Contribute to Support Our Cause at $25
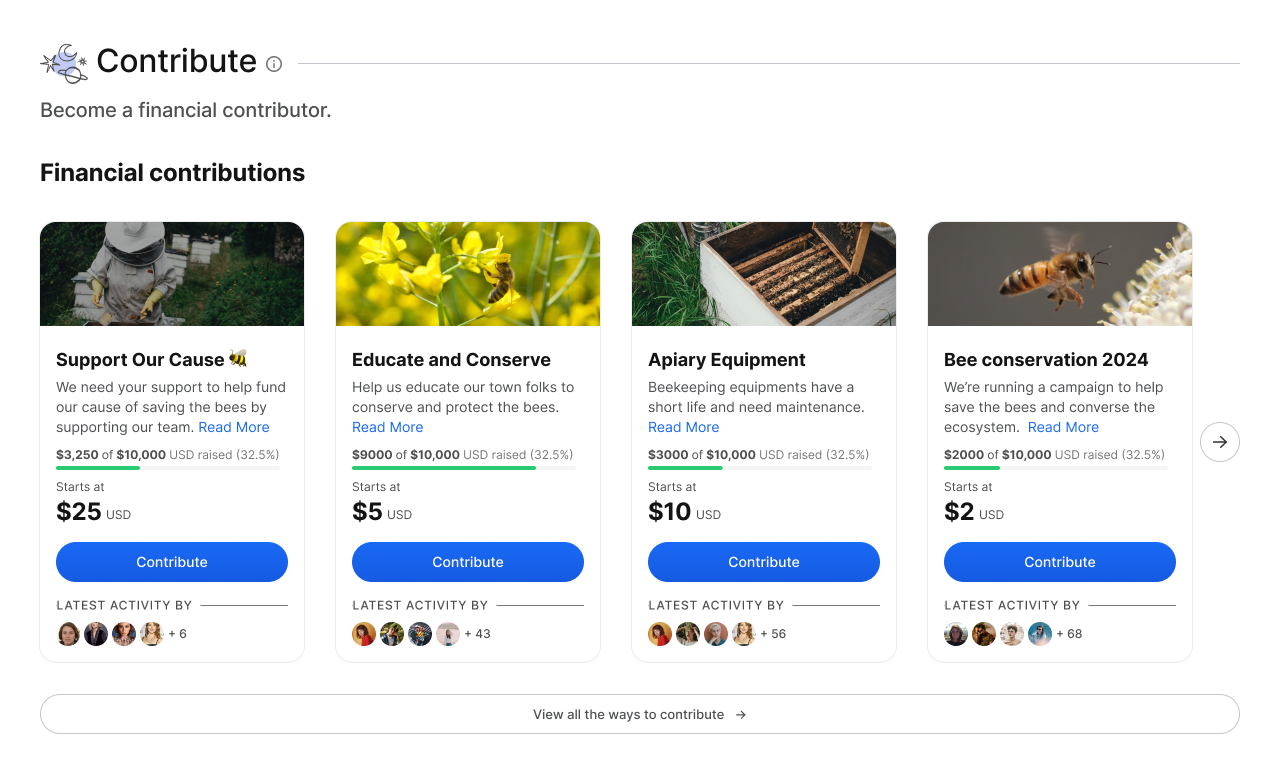This screenshot has height=774, width=1280. (x=172, y=562)
